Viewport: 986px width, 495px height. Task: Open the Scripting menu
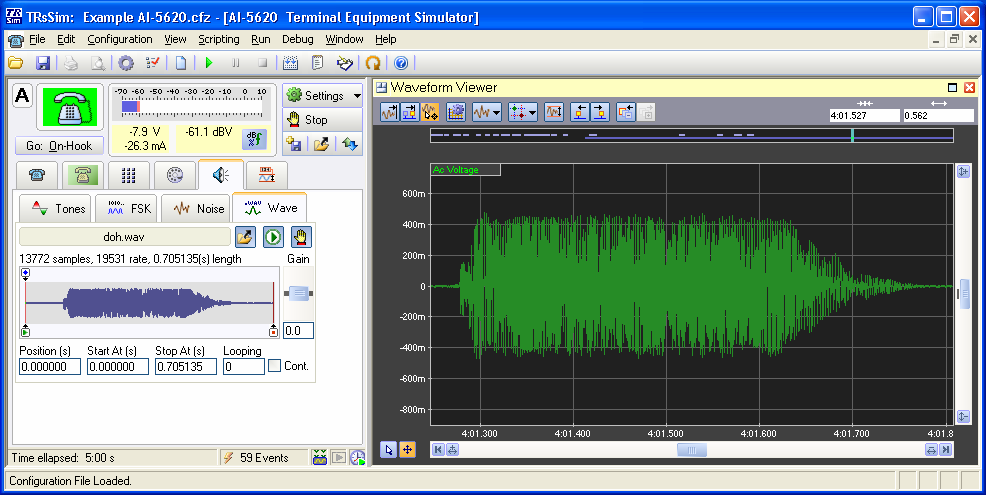click(219, 39)
